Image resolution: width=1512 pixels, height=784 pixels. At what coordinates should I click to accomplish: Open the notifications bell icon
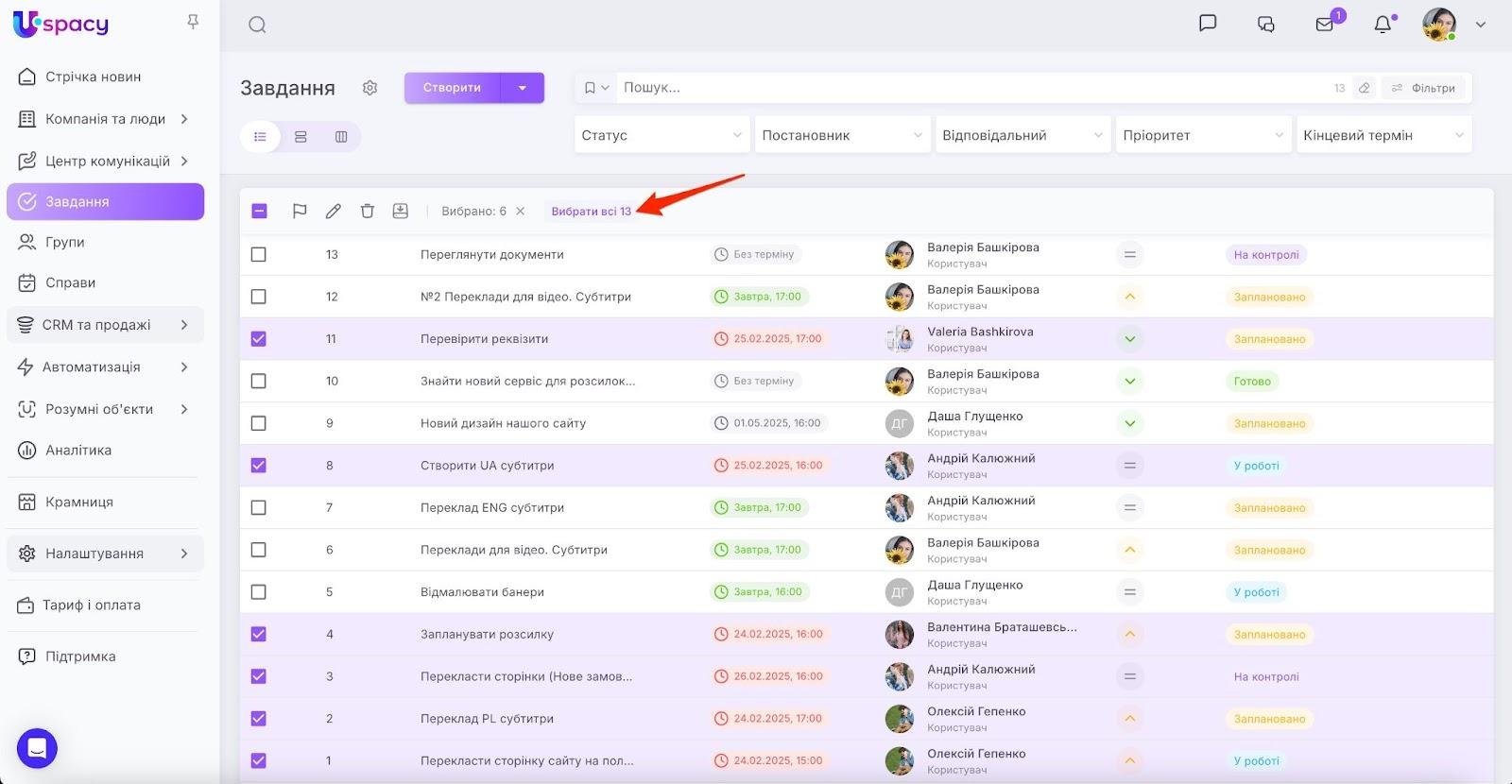[1383, 25]
